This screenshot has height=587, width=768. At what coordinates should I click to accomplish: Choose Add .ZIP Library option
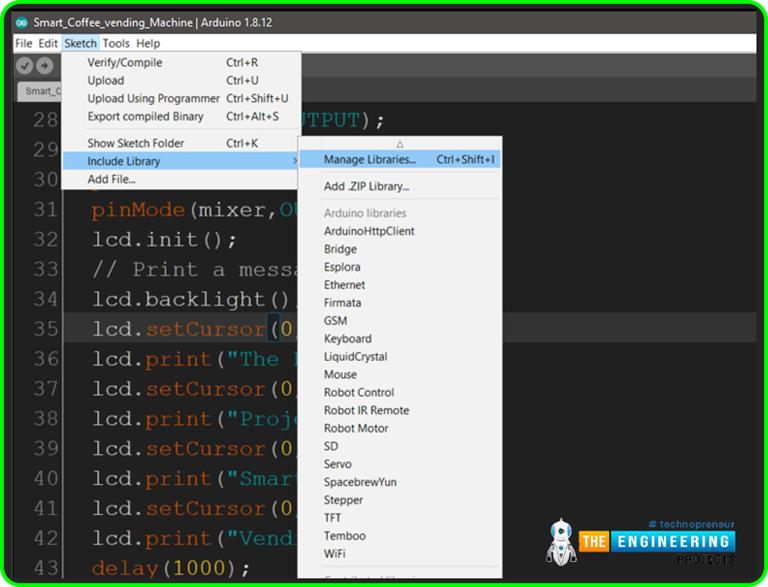pyautogui.click(x=366, y=187)
